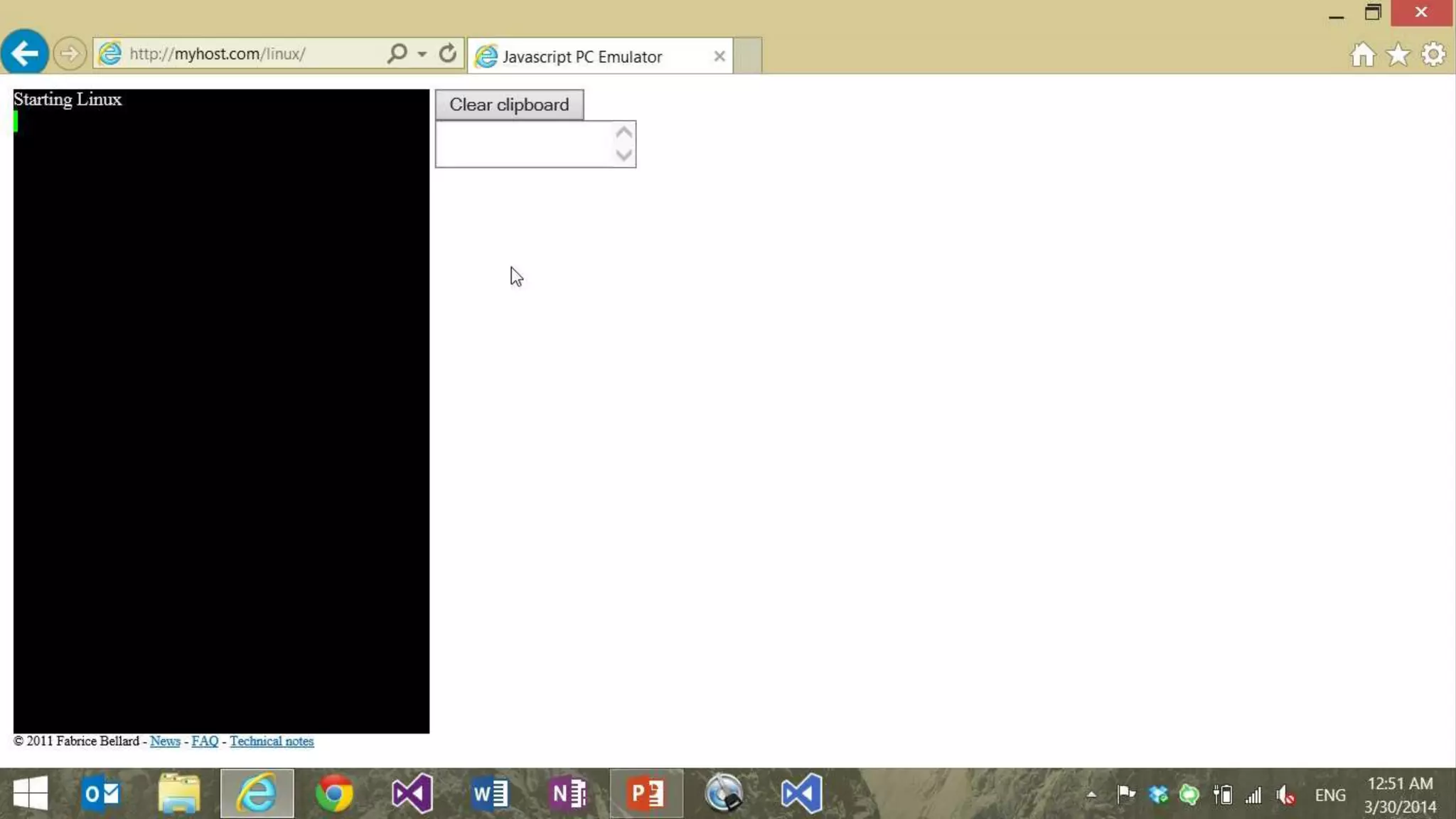Click the Dropbox tray icon

(x=1158, y=794)
